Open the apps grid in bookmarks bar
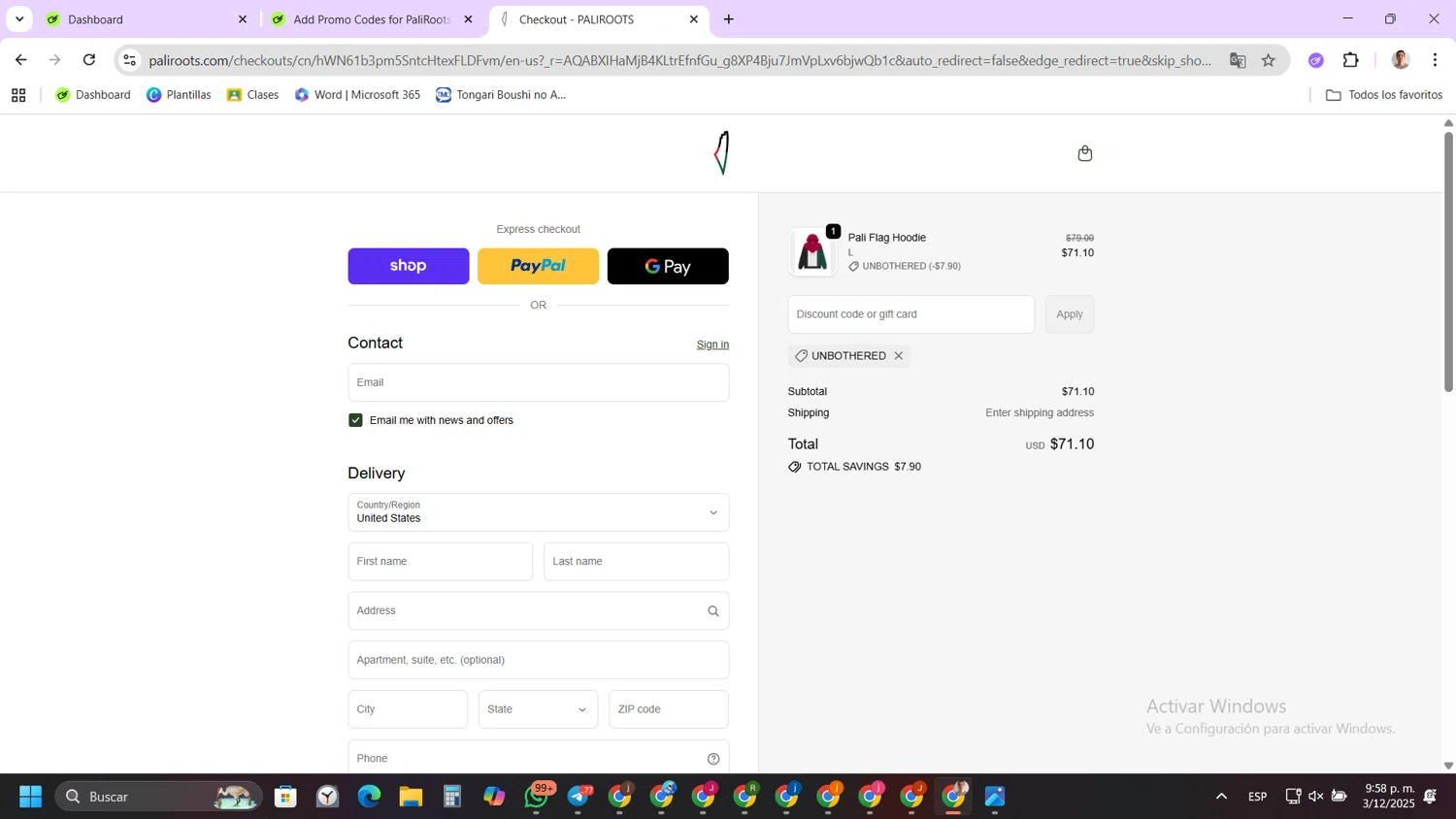Image resolution: width=1456 pixels, height=819 pixels. click(x=18, y=95)
